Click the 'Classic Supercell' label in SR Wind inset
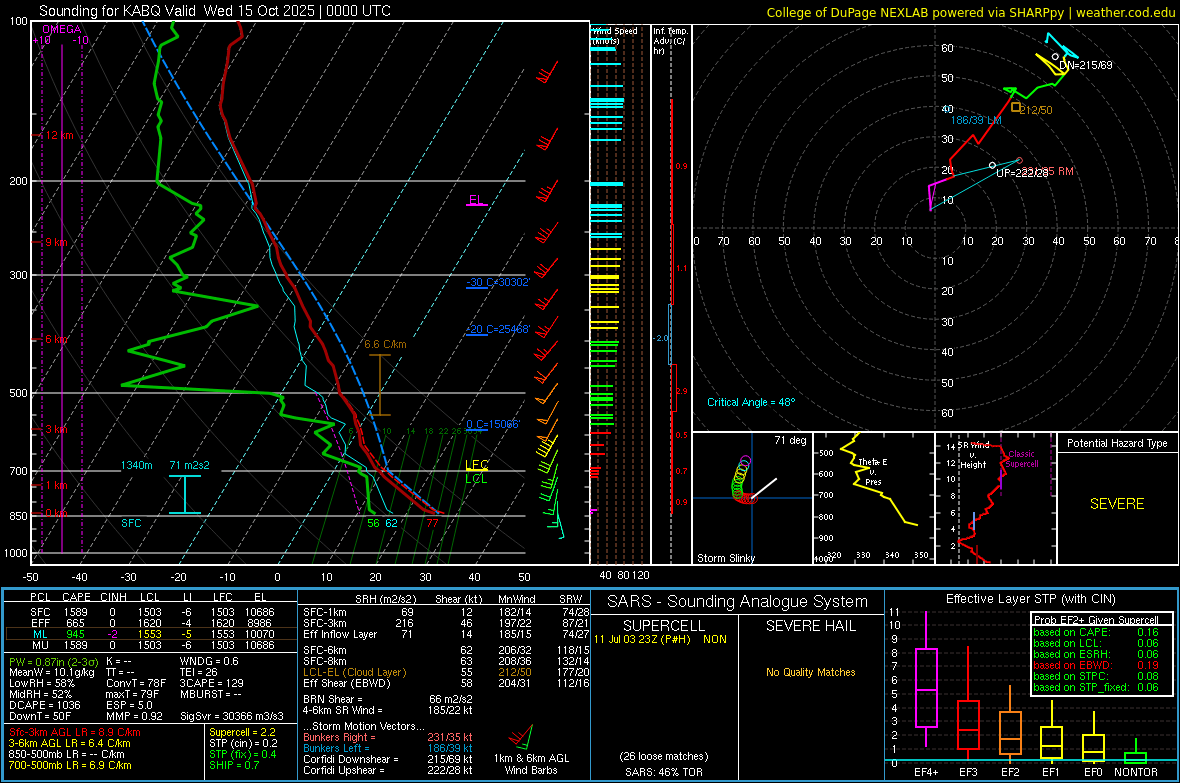1180x783 pixels. [1022, 459]
